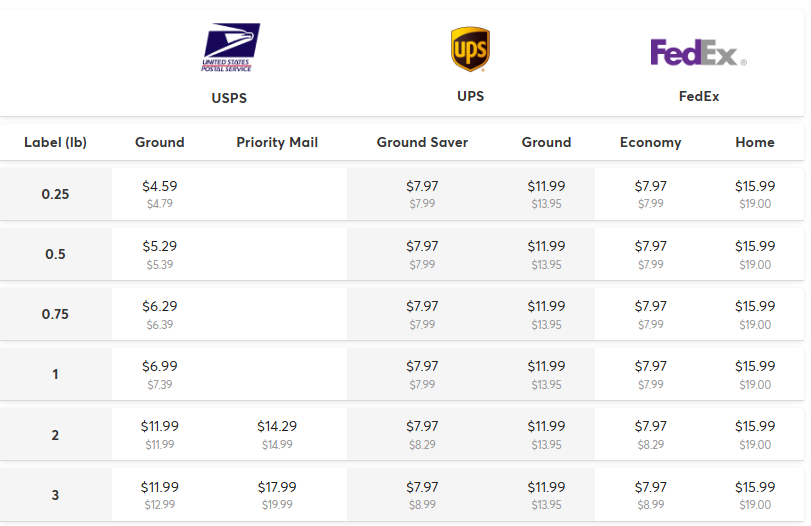Choose the $14.29 Priority Mail rate
811x526 pixels.
coord(277,426)
